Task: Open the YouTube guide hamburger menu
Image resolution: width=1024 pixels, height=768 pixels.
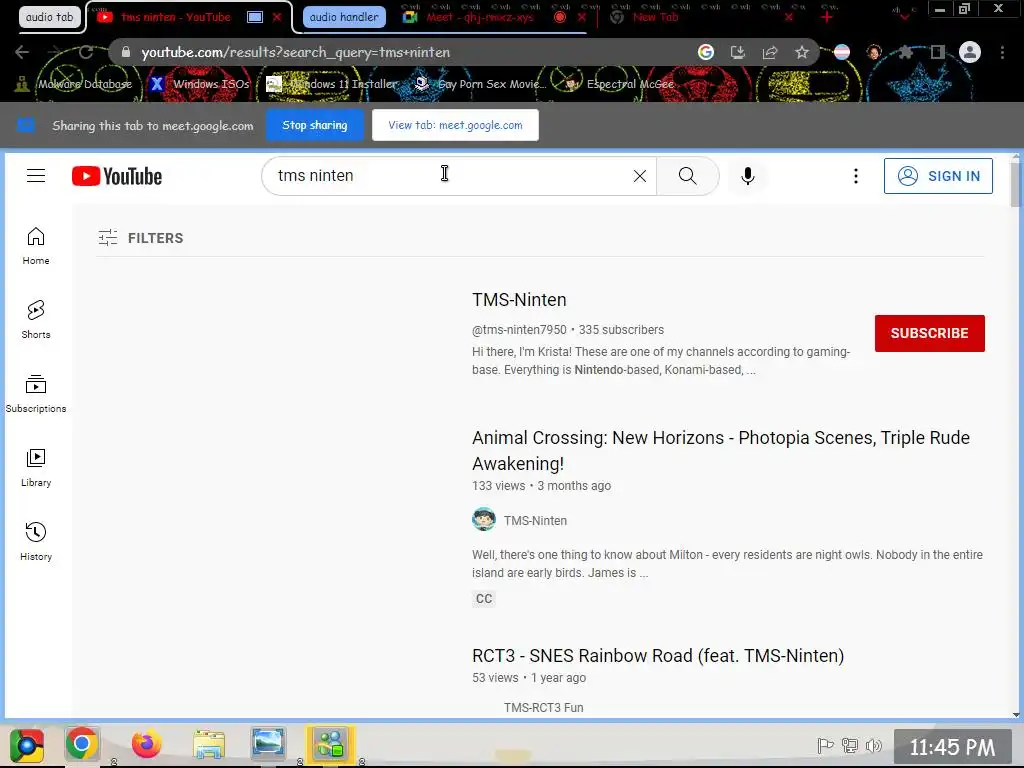Action: click(36, 176)
